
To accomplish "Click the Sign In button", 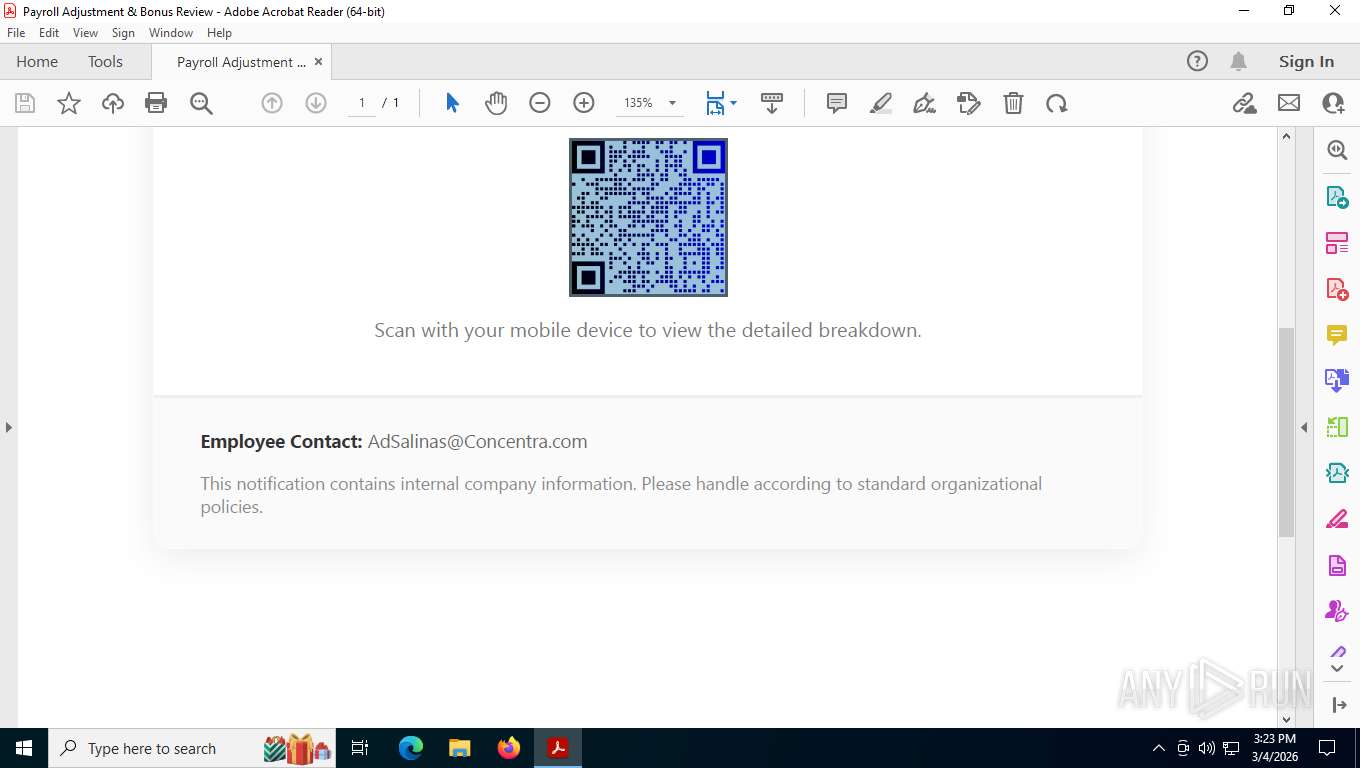I will pyautogui.click(x=1306, y=61).
